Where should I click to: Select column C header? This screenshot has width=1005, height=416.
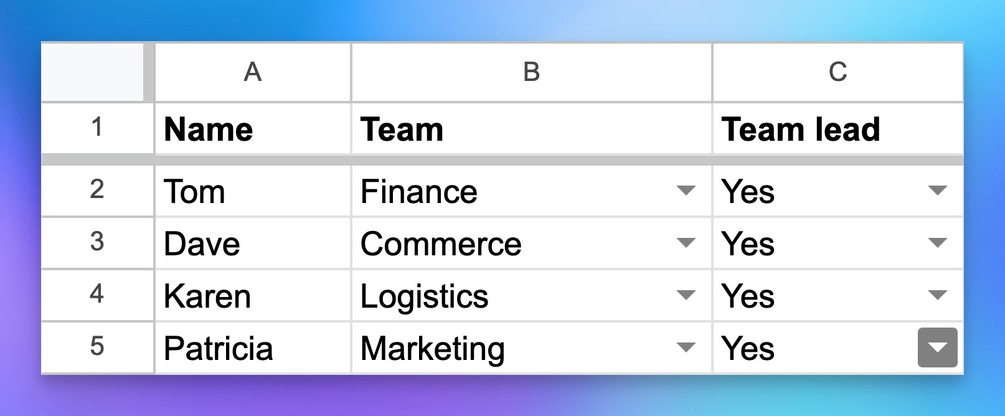(x=838, y=72)
